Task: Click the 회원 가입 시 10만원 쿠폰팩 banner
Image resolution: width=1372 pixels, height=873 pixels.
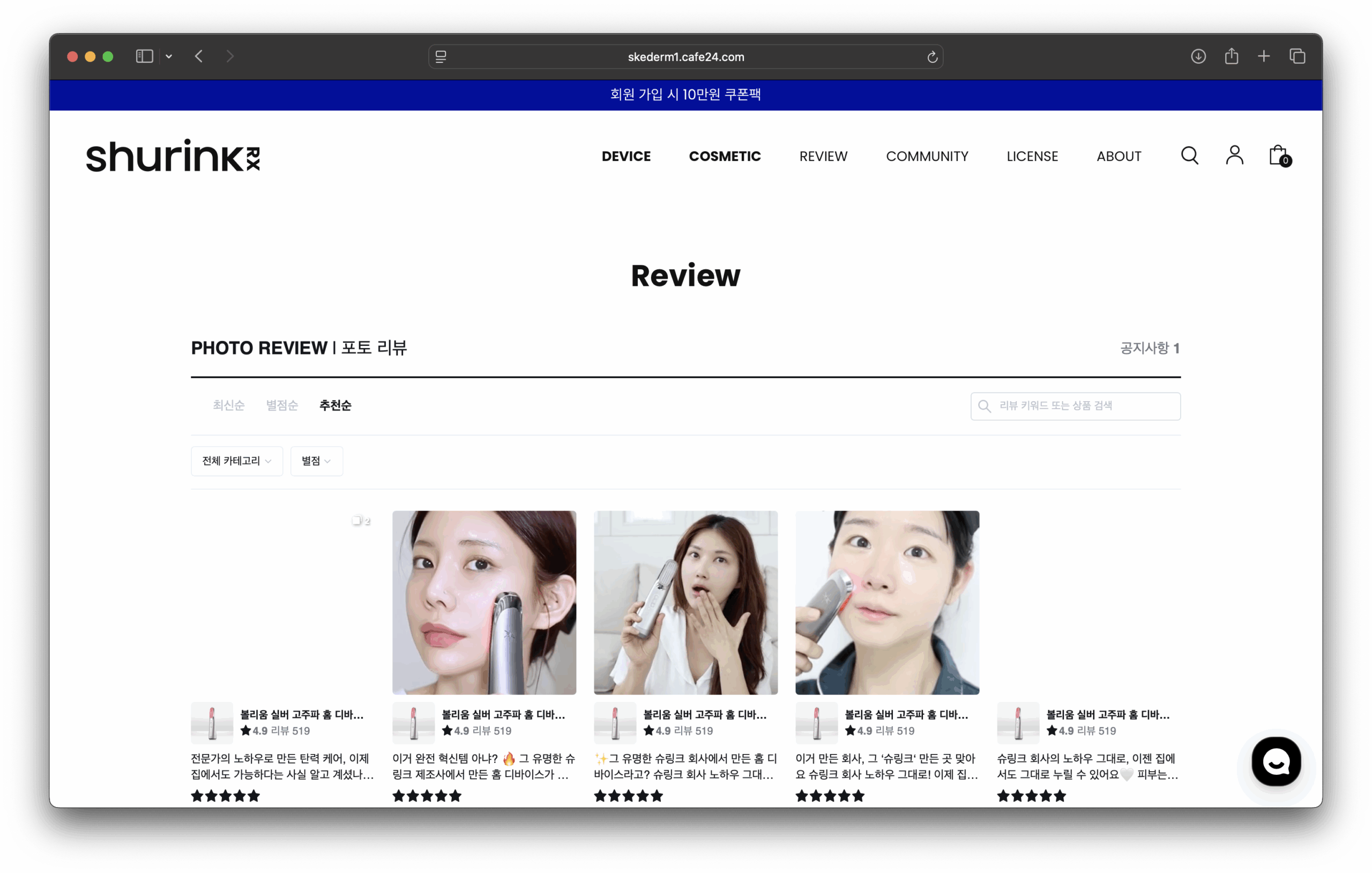Action: 685,94
